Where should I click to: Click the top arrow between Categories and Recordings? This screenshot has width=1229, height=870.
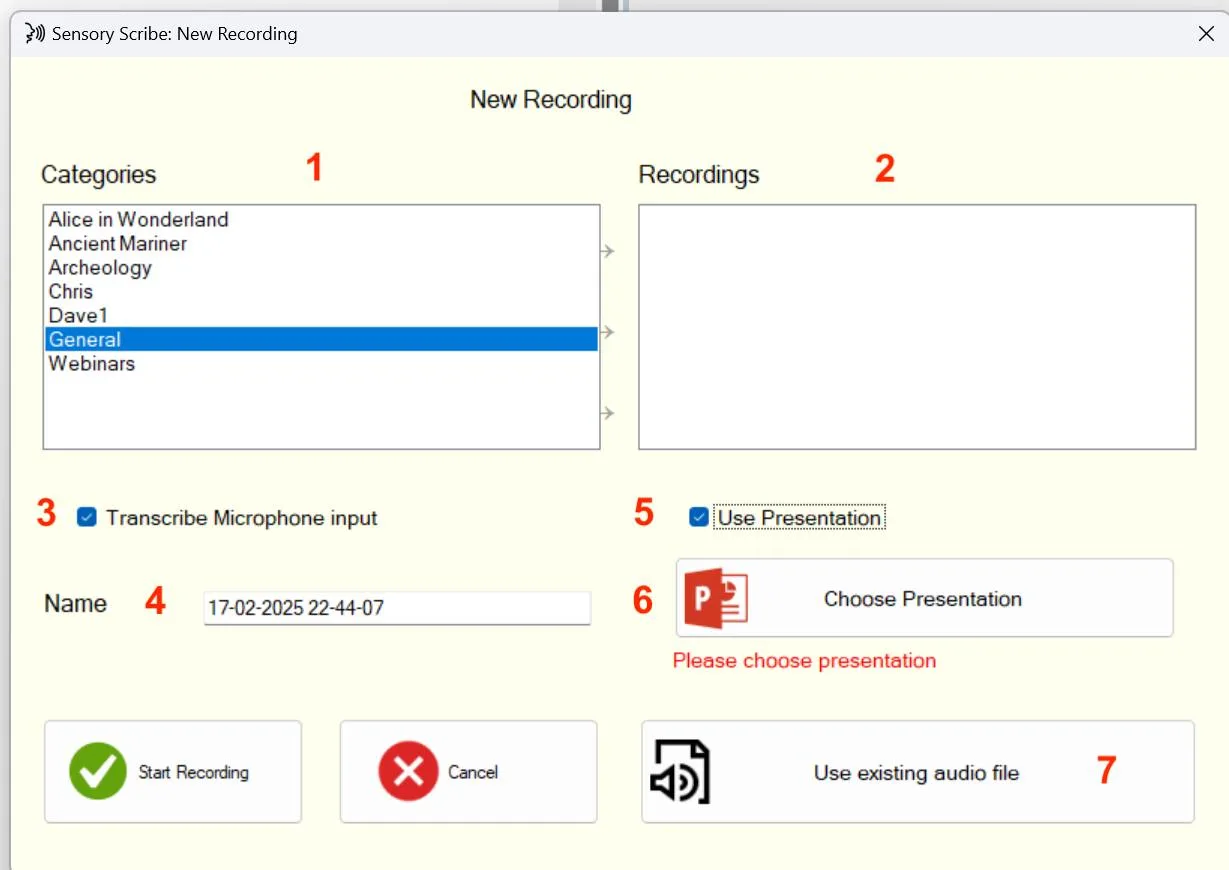(x=608, y=251)
